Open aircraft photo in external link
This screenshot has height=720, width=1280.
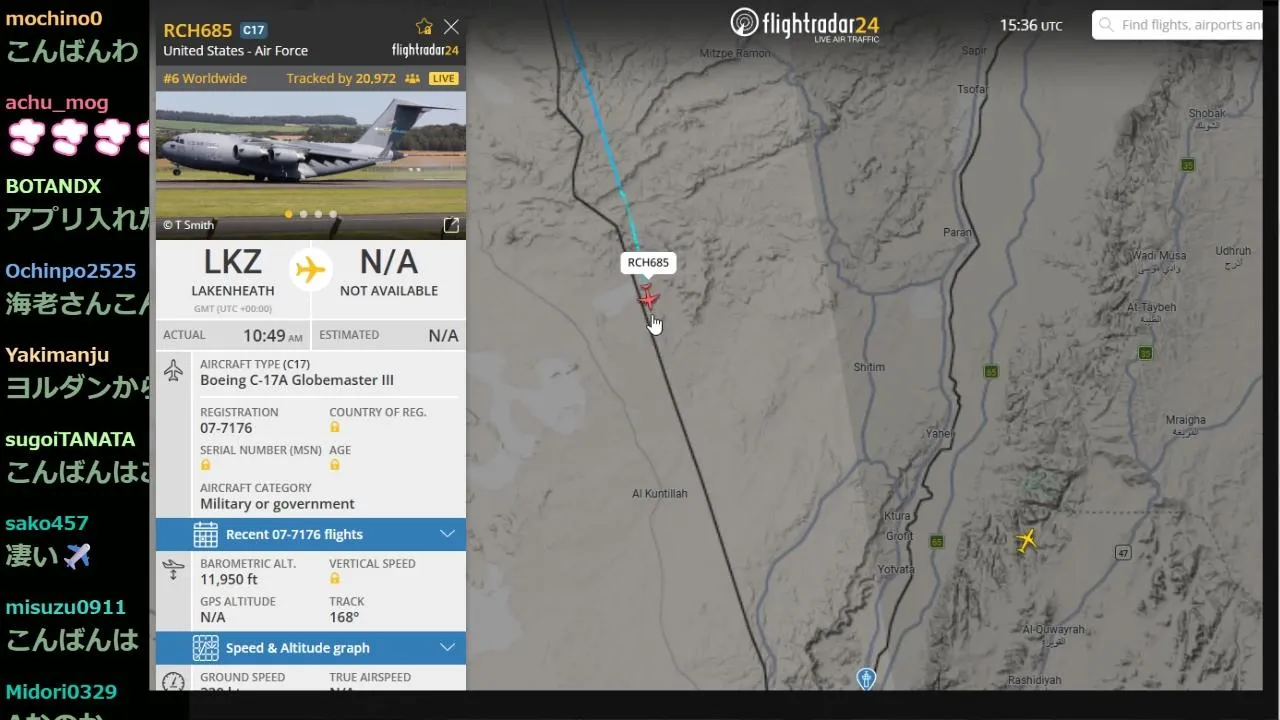click(x=451, y=225)
